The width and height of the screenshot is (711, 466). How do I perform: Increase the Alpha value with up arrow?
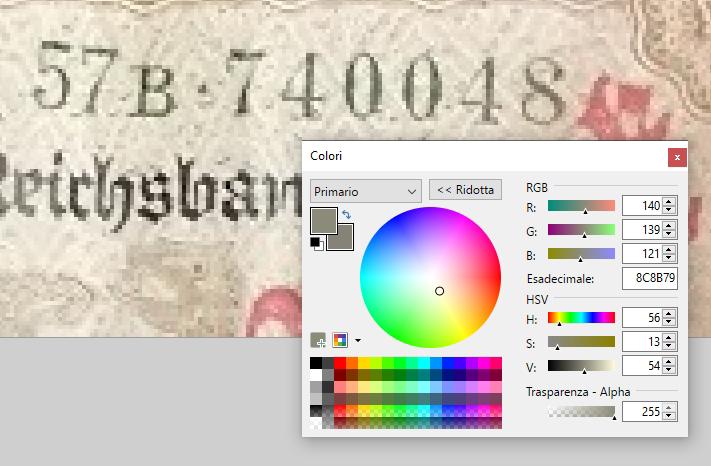669,407
